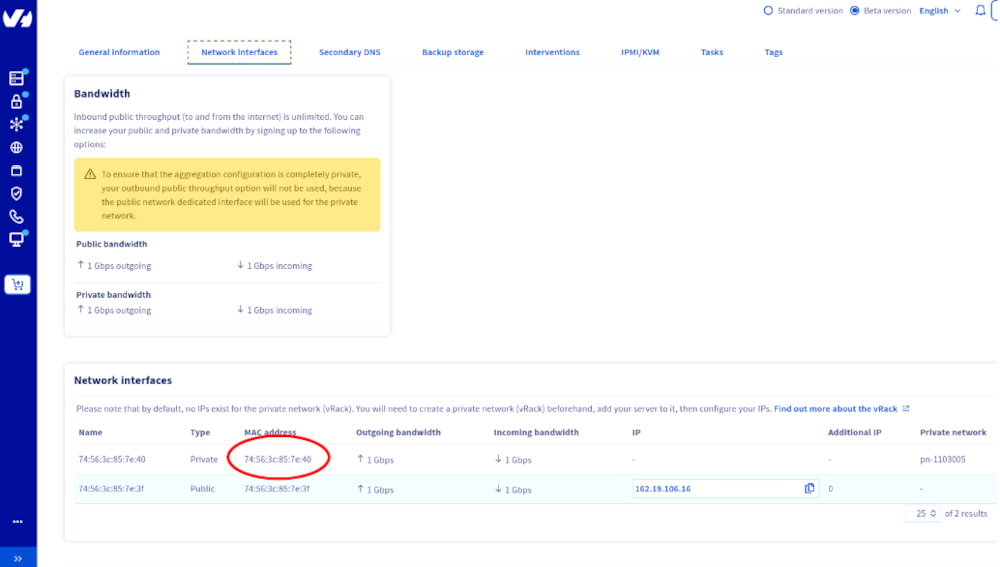Select the Beta version radio button
The image size is (1000, 567).
[854, 11]
